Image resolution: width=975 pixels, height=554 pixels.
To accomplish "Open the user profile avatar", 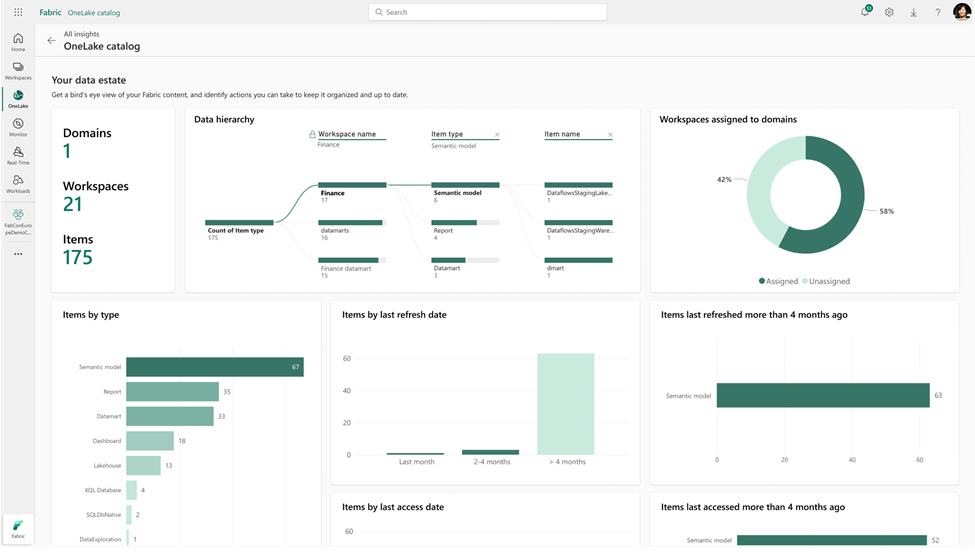I will pos(961,12).
